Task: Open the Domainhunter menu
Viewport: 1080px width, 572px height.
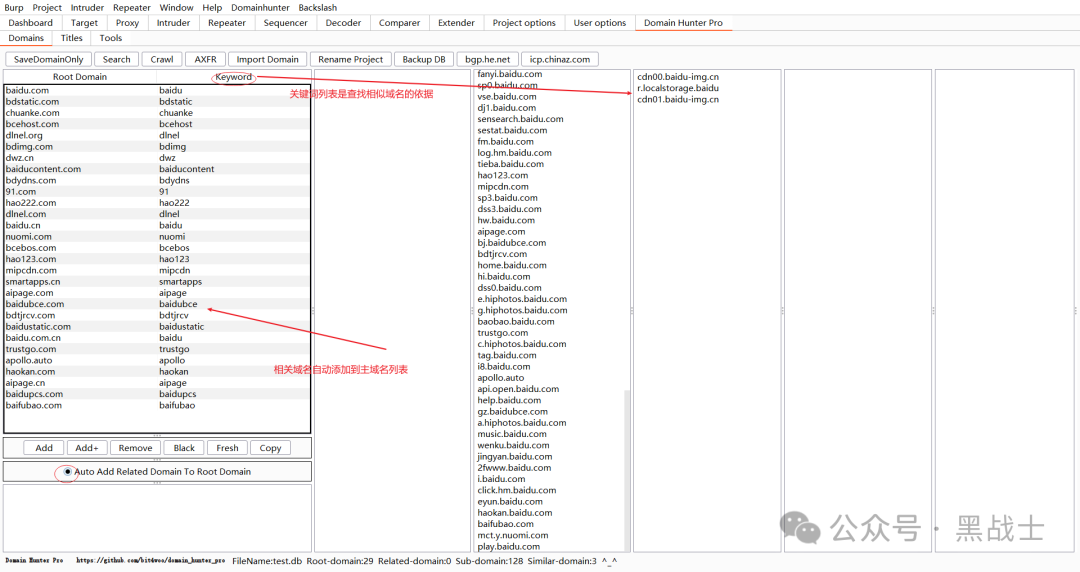Action: pos(260,8)
